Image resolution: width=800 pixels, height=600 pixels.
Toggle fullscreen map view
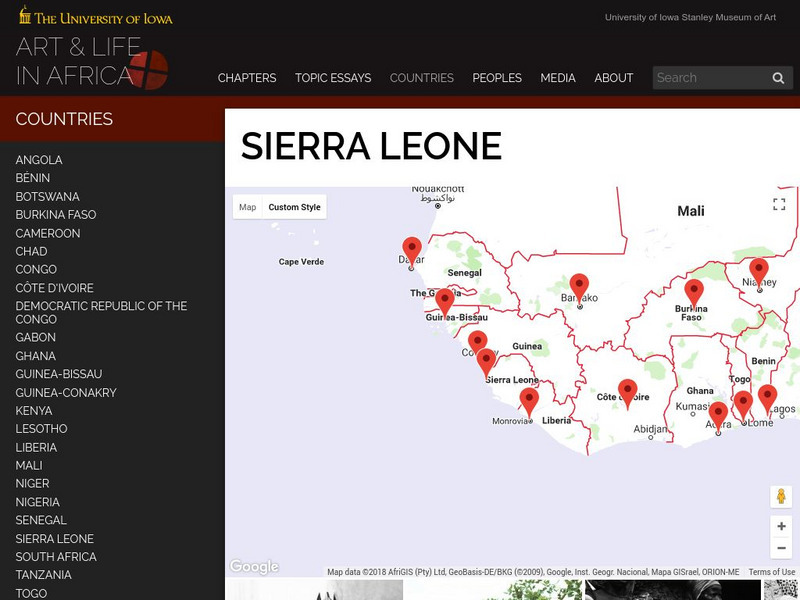tap(779, 204)
